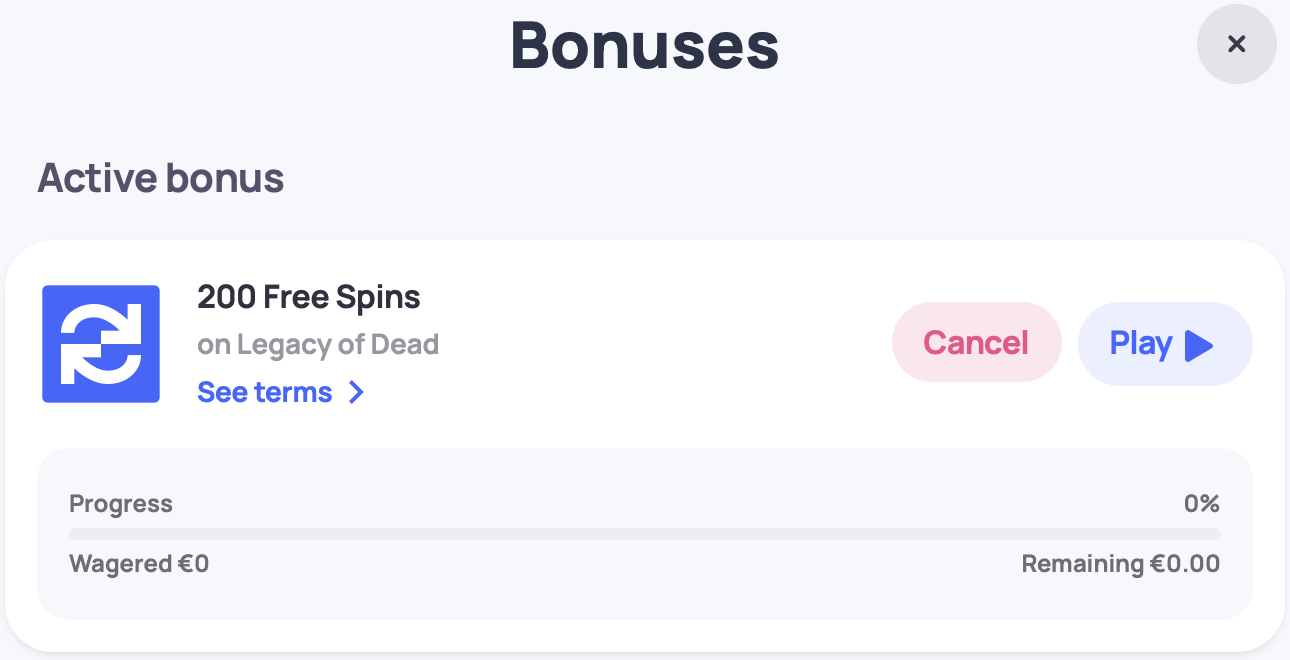The width and height of the screenshot is (1290, 660).
Task: Click the 0% progress percentage
Action: coord(1201,504)
